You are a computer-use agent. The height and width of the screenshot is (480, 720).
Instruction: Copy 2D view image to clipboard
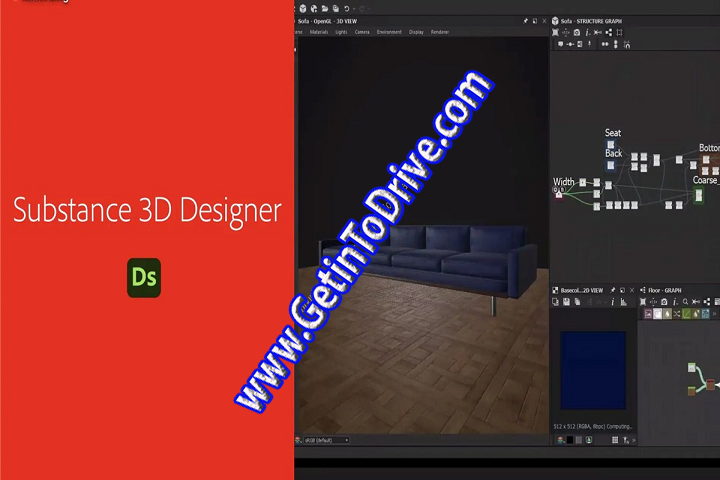coord(578,302)
